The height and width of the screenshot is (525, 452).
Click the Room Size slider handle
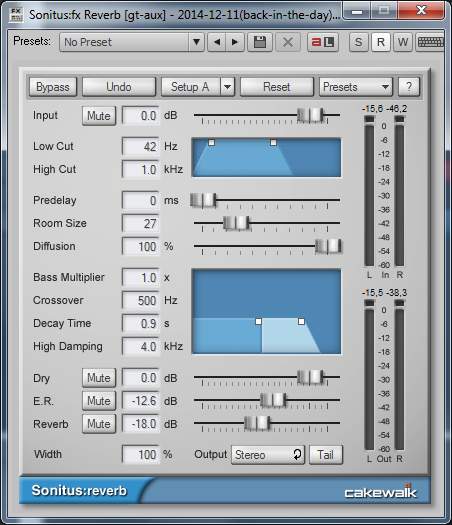(x=237, y=223)
